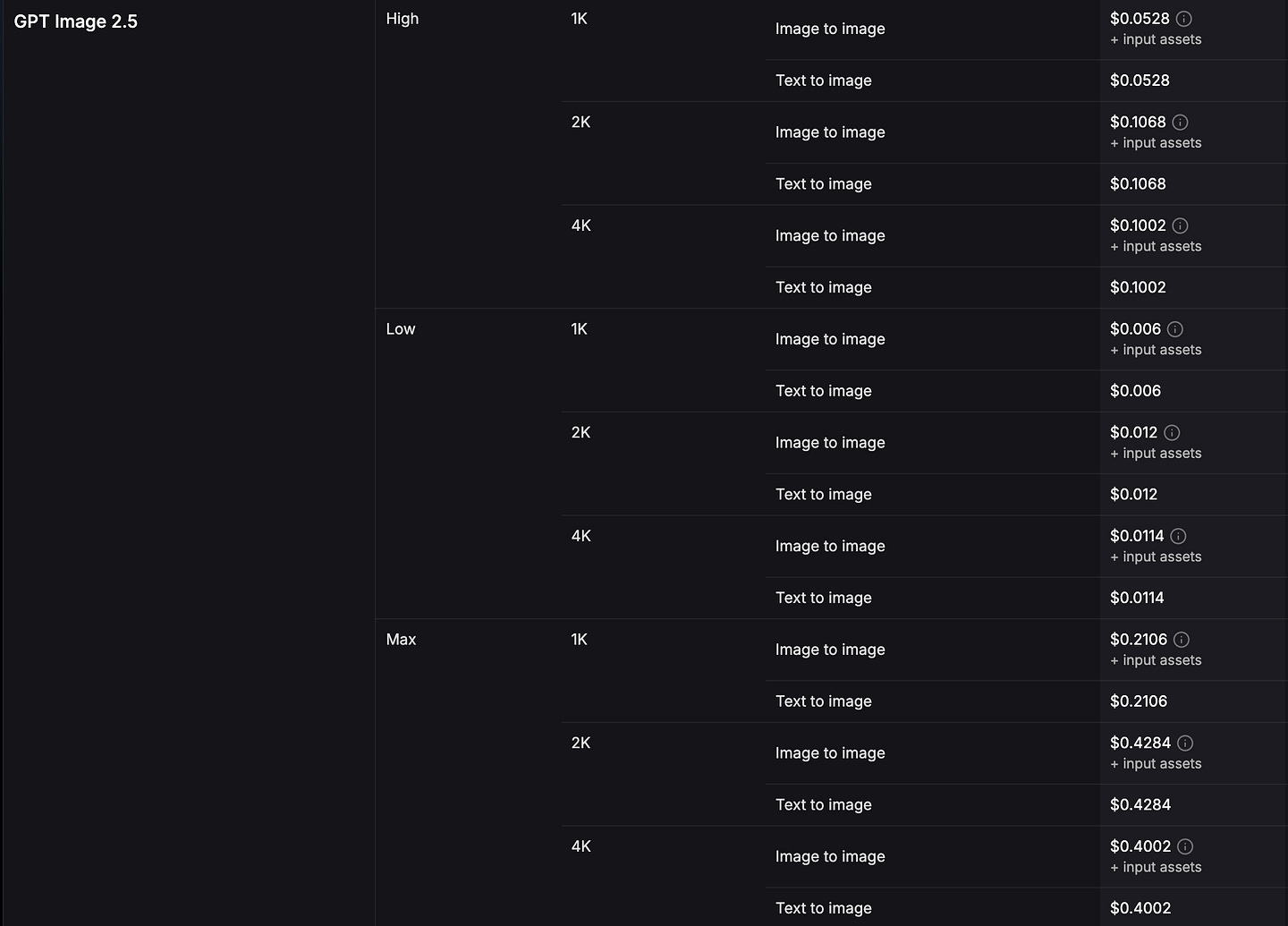The height and width of the screenshot is (926, 1288).
Task: Show info tooltip icon for $0.012
Action: [x=1172, y=433]
